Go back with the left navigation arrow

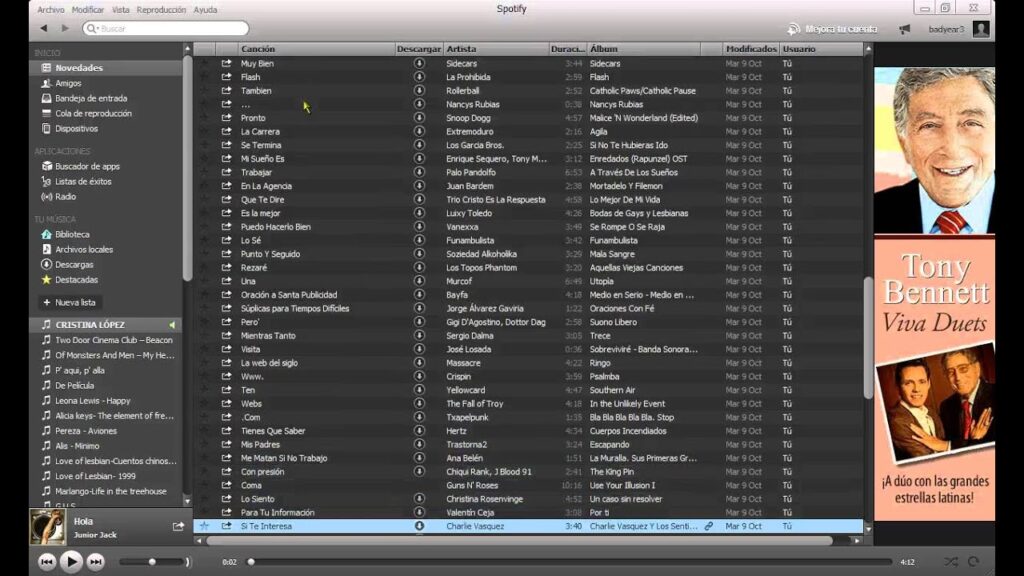click(44, 28)
